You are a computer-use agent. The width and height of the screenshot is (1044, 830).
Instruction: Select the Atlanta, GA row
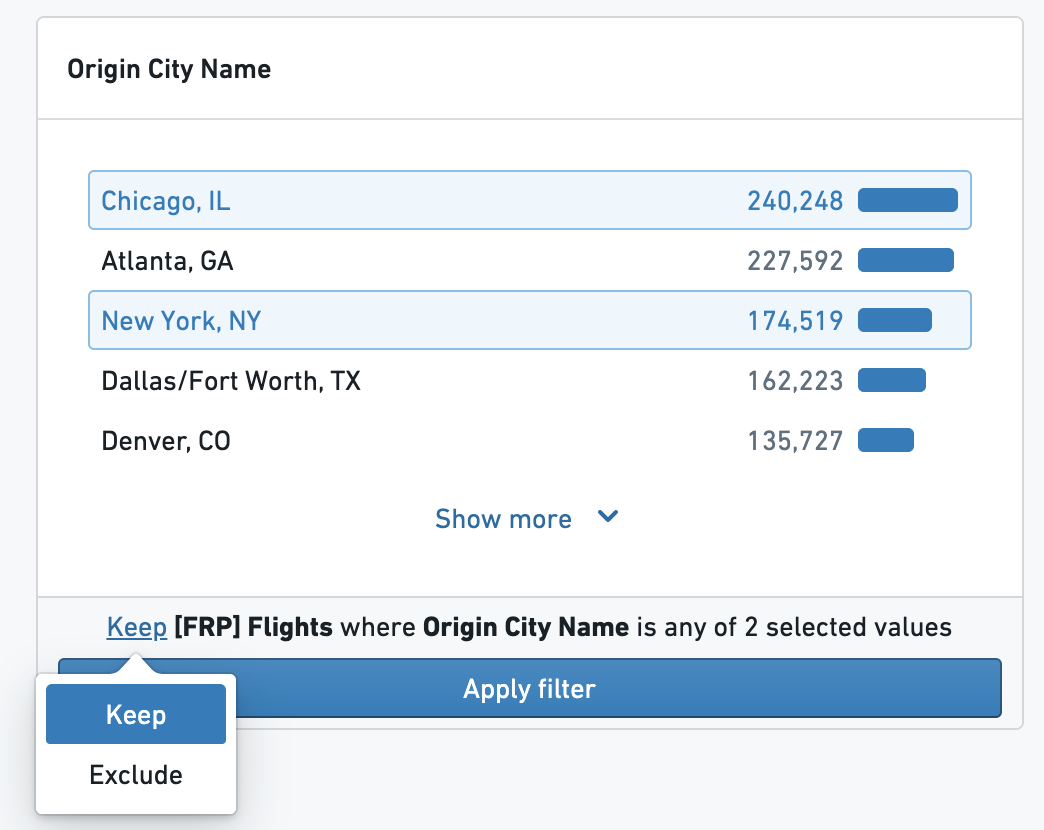click(529, 260)
